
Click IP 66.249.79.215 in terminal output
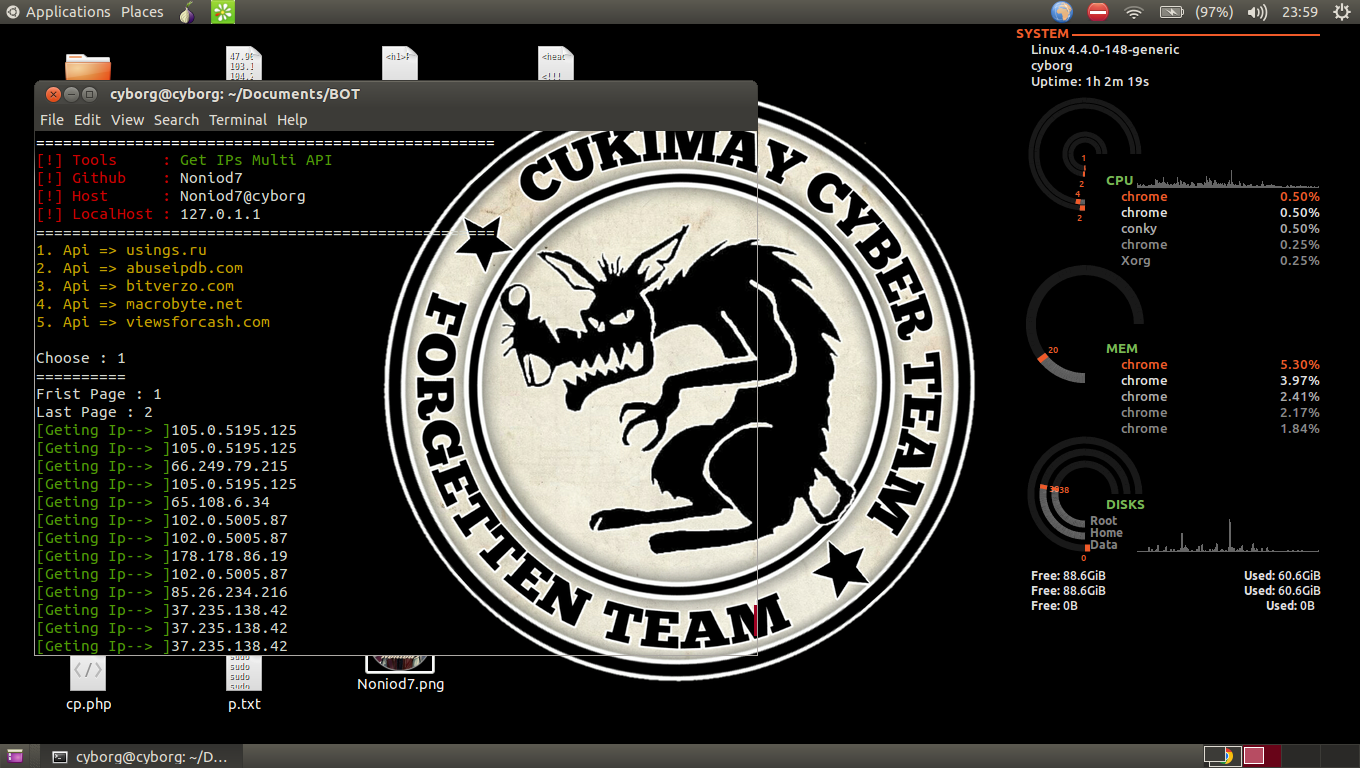pyautogui.click(x=230, y=466)
